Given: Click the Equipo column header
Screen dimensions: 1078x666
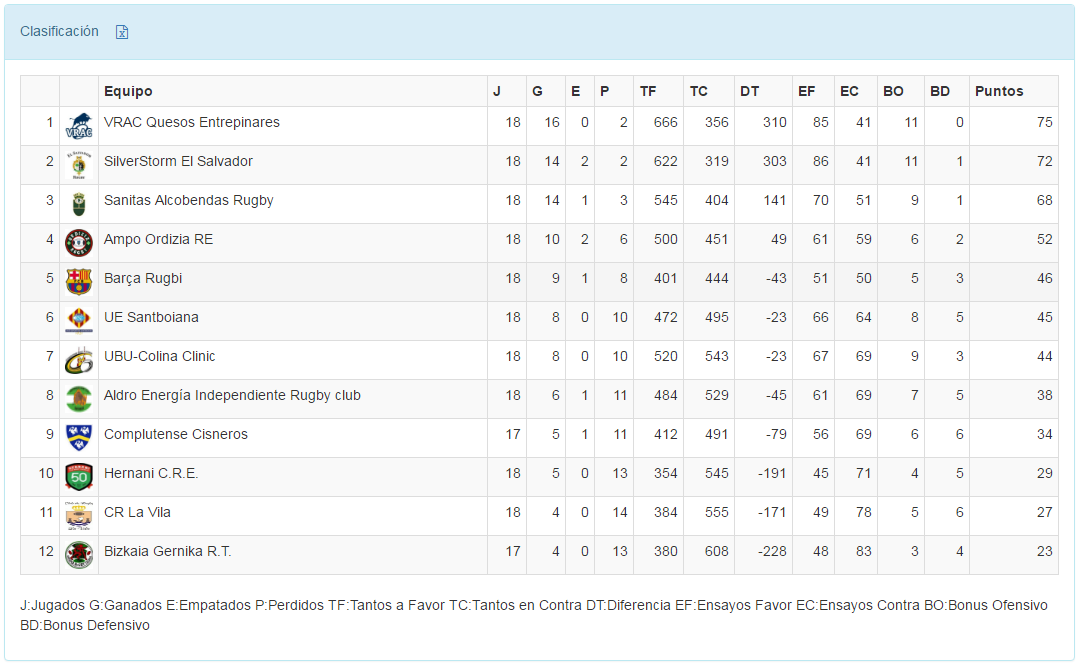Looking at the screenshot, I should point(128,91).
